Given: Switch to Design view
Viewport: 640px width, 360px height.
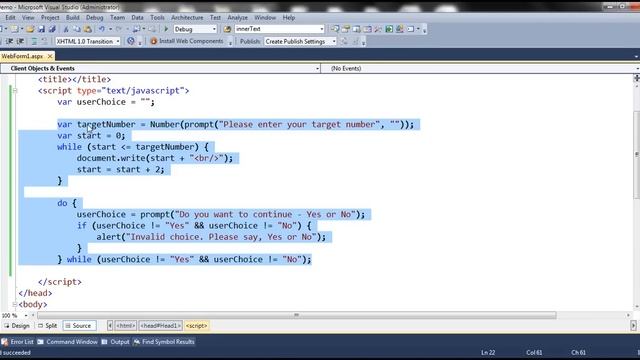Looking at the screenshot, I should click(x=17, y=326).
